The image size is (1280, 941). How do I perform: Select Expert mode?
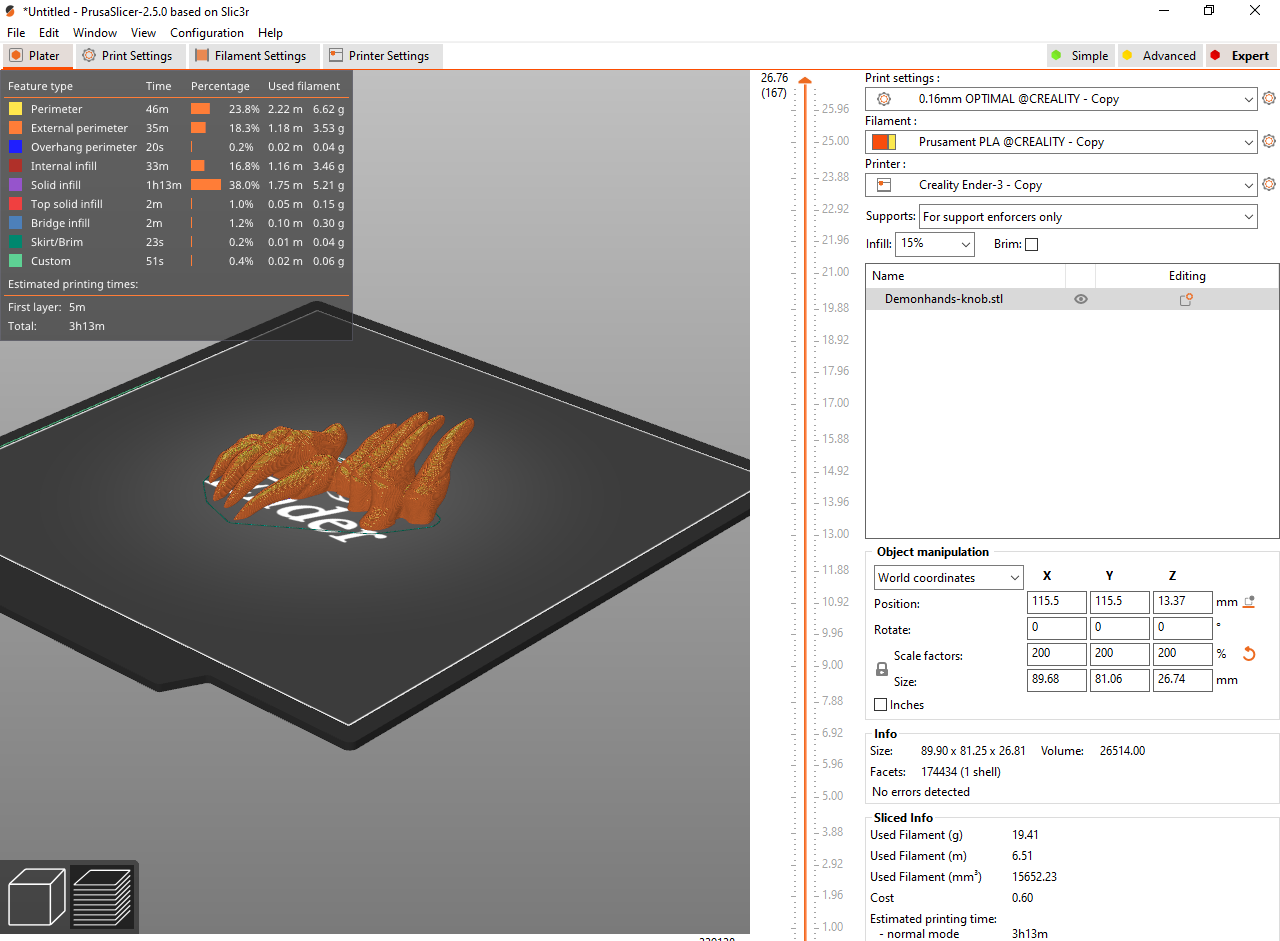click(x=1240, y=56)
